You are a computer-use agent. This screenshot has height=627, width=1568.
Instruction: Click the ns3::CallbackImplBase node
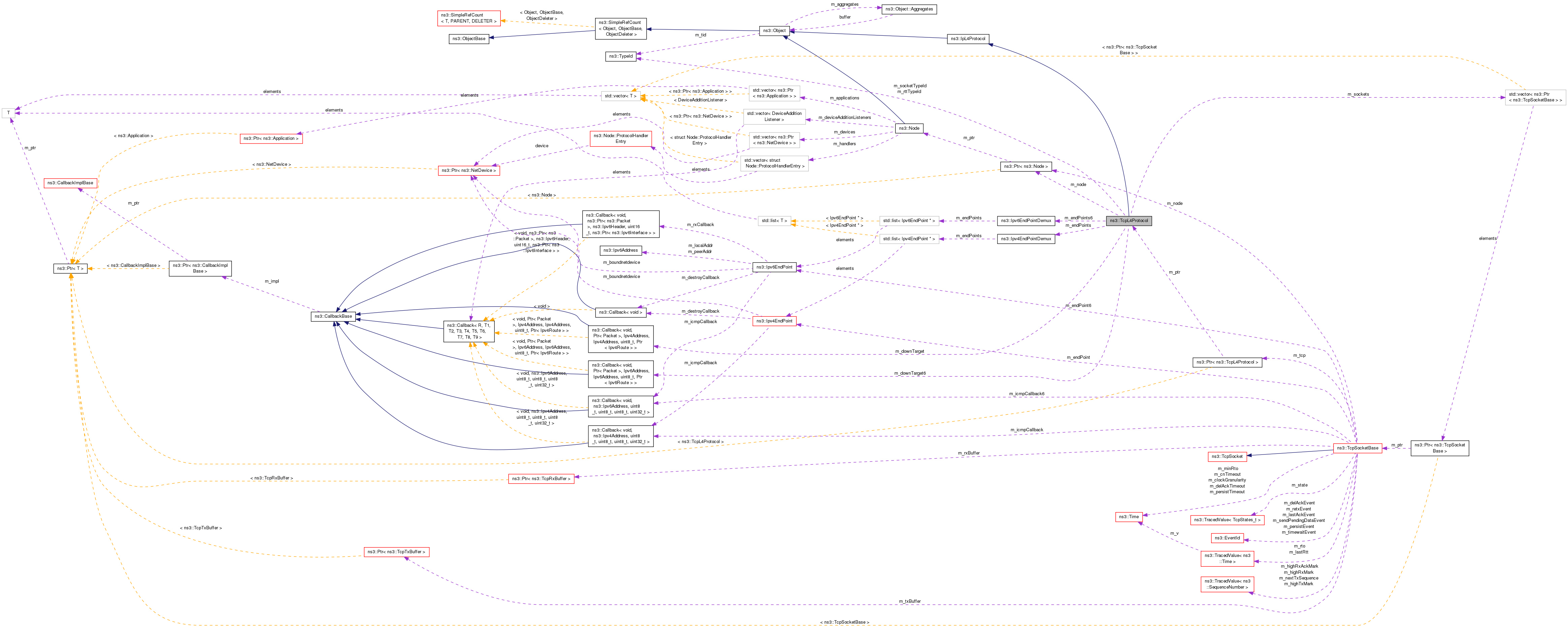70,183
